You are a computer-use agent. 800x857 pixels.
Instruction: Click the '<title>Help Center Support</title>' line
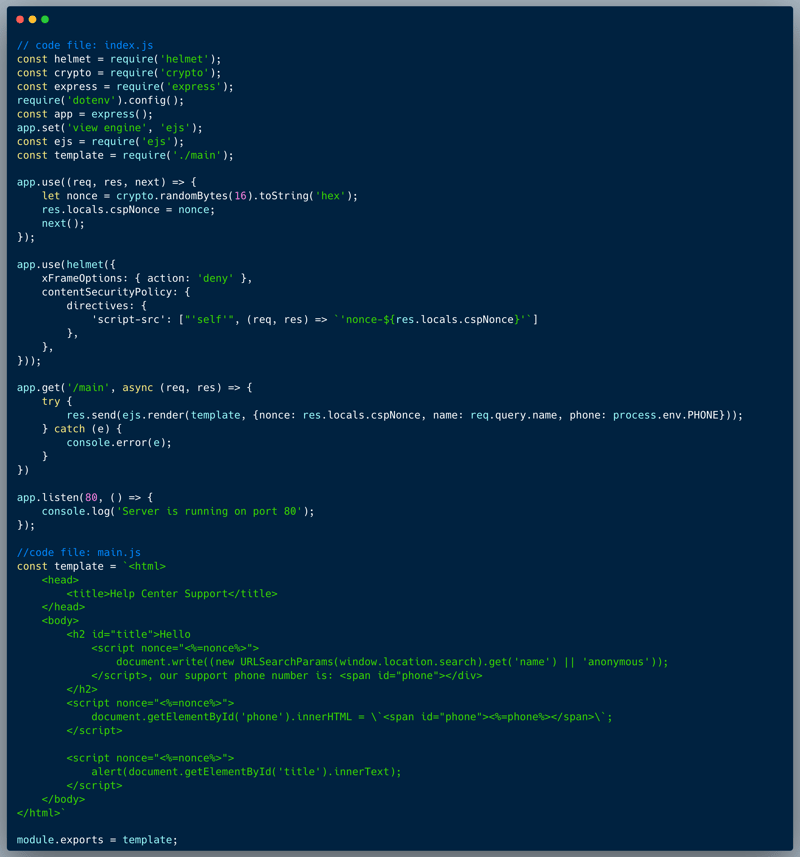pos(172,594)
